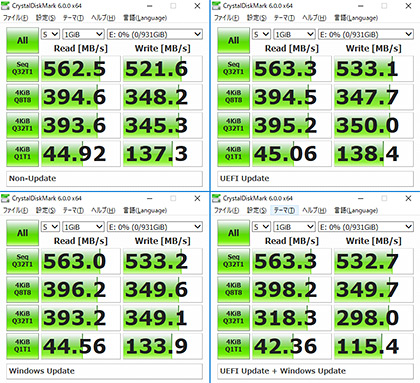This screenshot has width=420, height=383.
Task: Open the test count dropdown in the bottom-left Windows Update window
Action: pyautogui.click(x=50, y=227)
